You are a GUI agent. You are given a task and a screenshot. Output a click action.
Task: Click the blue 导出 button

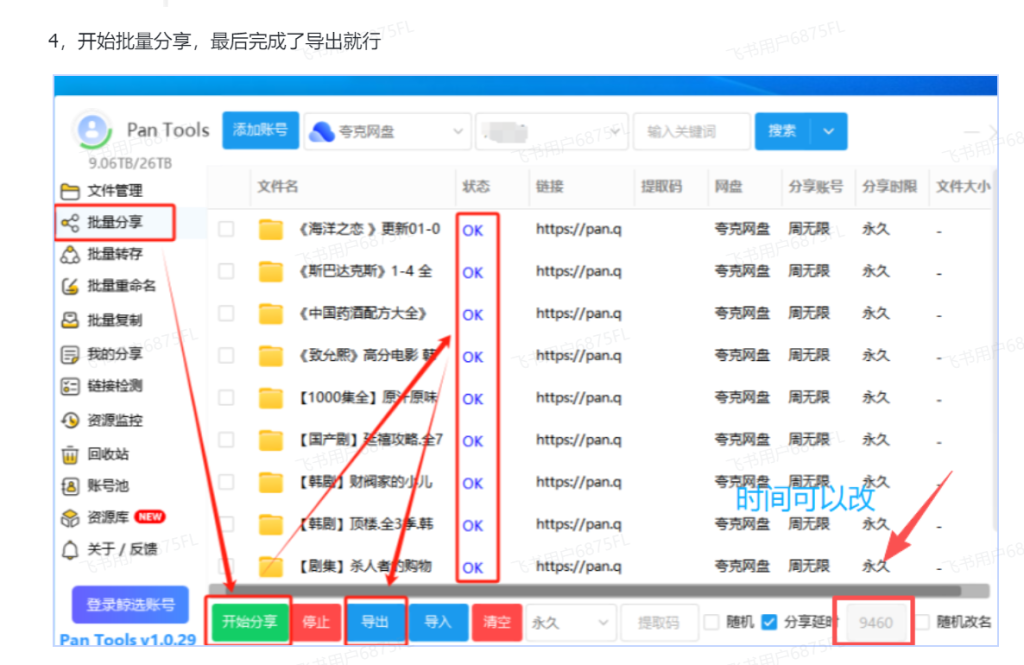[x=375, y=622]
